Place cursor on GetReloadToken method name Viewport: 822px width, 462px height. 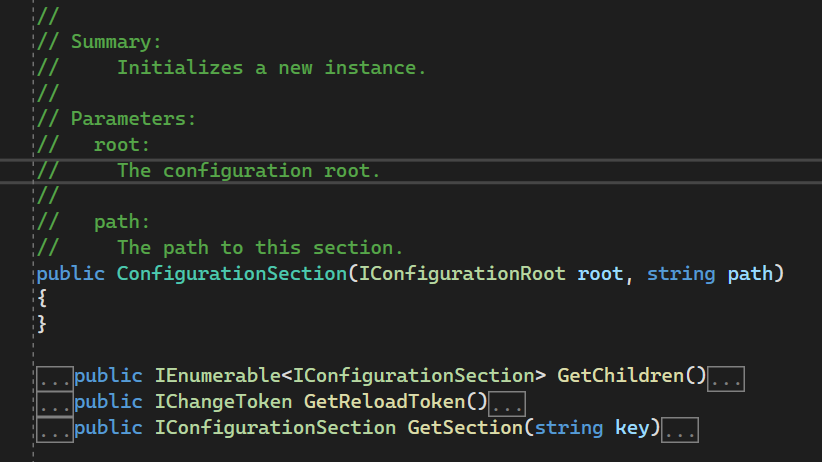[406, 403]
